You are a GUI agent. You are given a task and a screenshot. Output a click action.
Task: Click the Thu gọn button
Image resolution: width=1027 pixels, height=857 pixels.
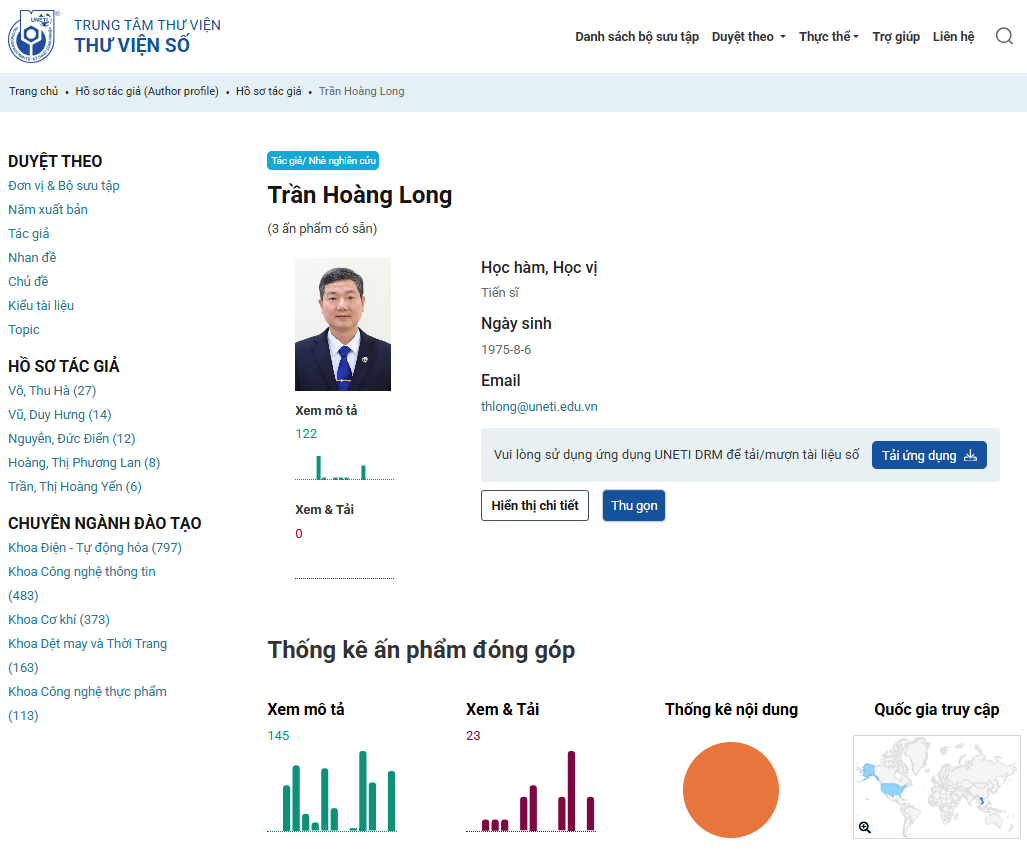633,506
